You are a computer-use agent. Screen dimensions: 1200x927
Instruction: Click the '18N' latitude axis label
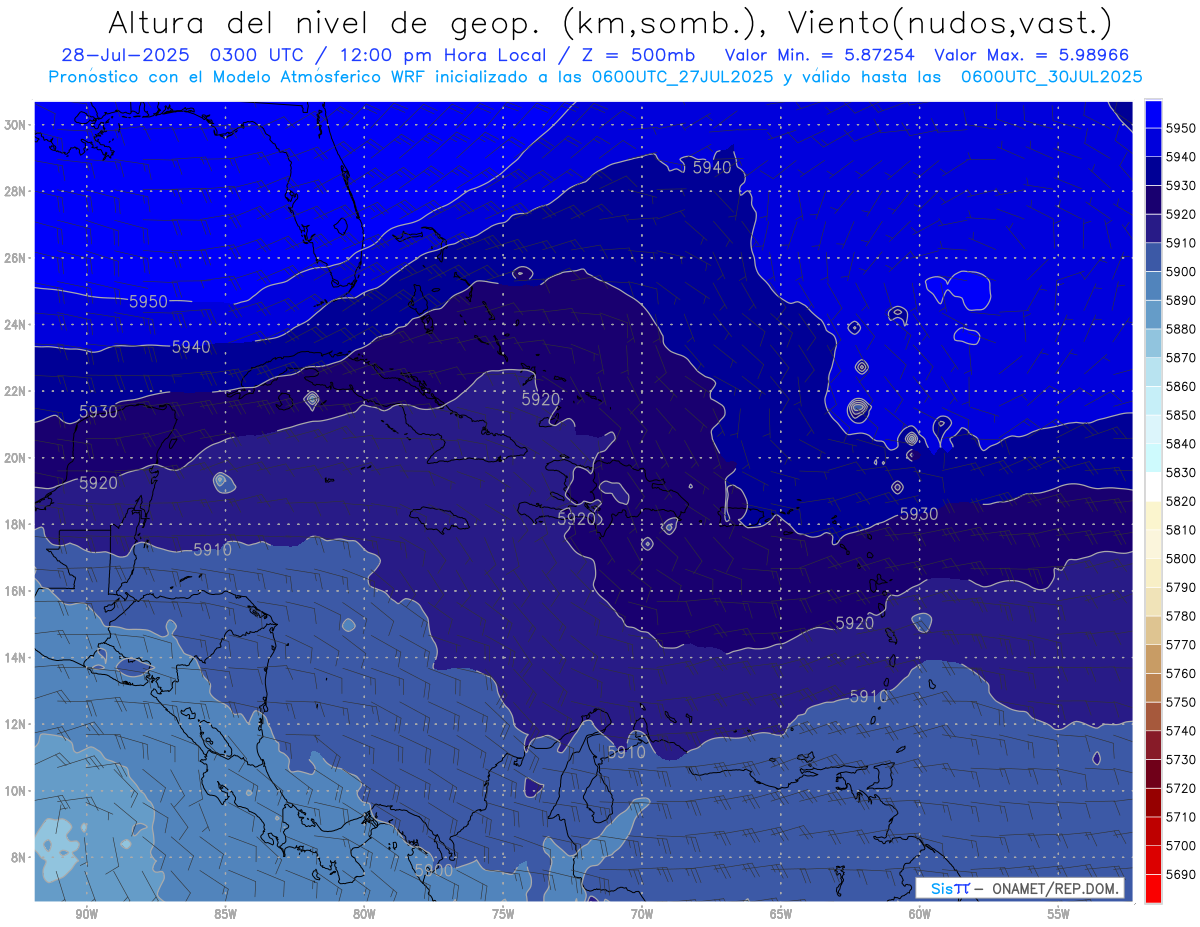pos(16,525)
